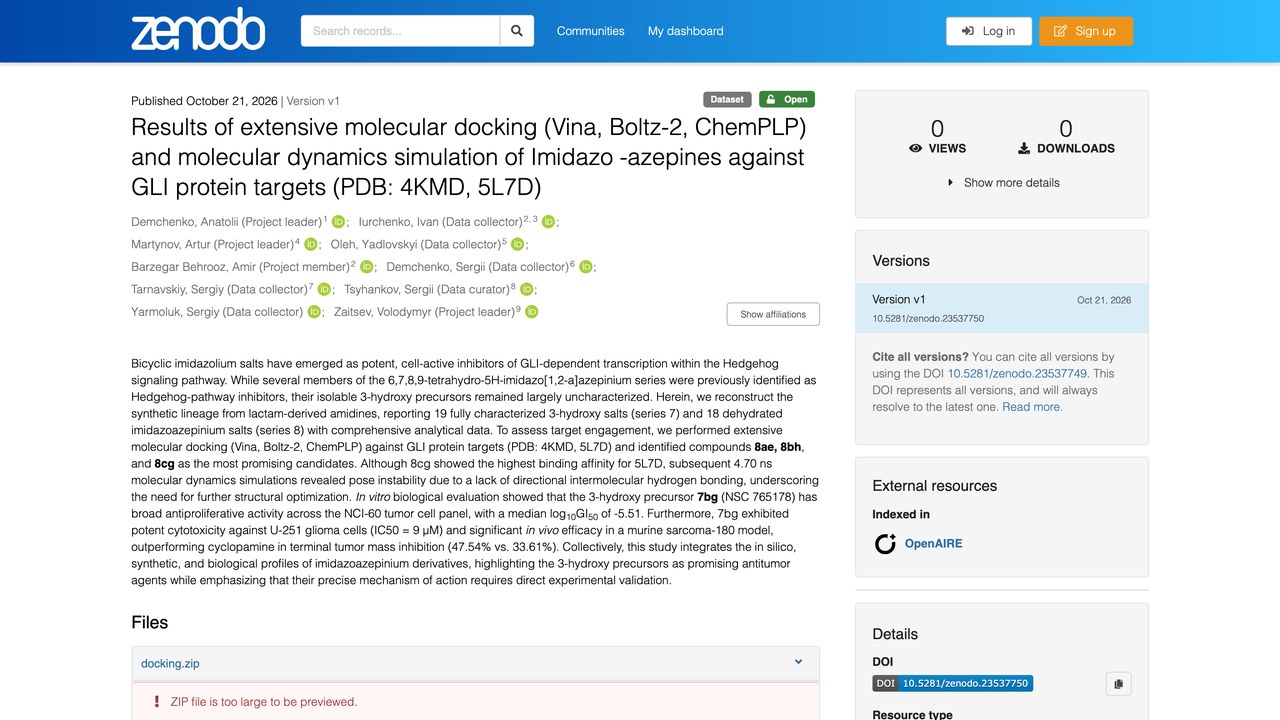The height and width of the screenshot is (720, 1280).
Task: Open ORCID icon next to Martynov, Artur
Action: pos(310,244)
